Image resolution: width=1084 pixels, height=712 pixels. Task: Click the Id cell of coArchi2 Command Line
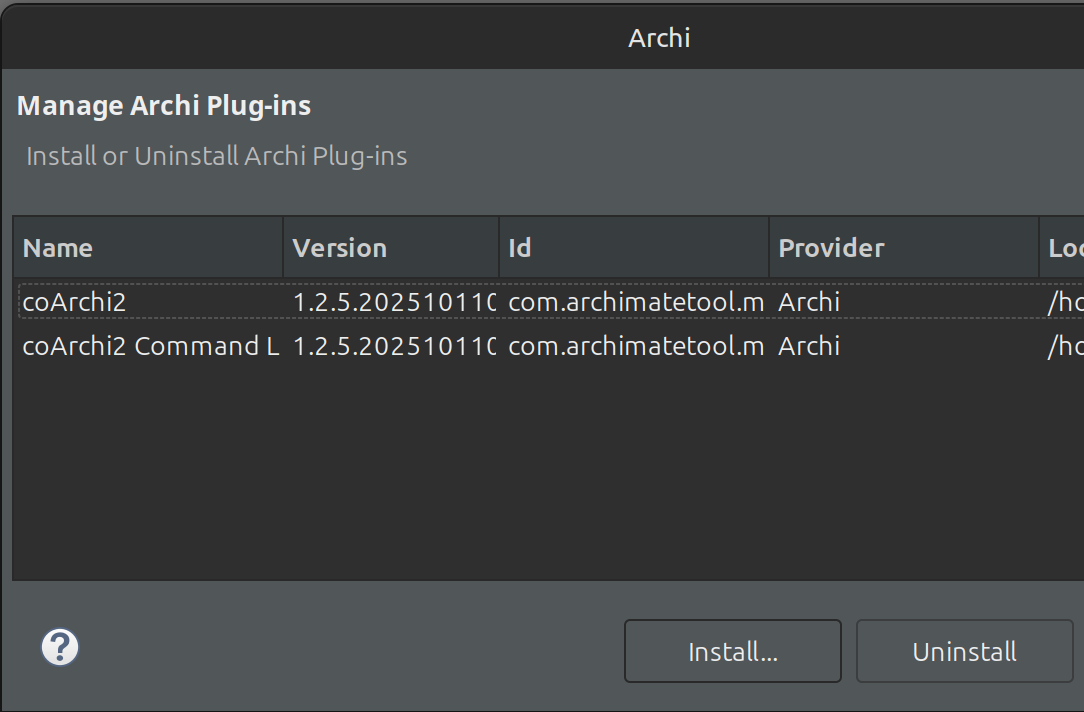coord(636,346)
